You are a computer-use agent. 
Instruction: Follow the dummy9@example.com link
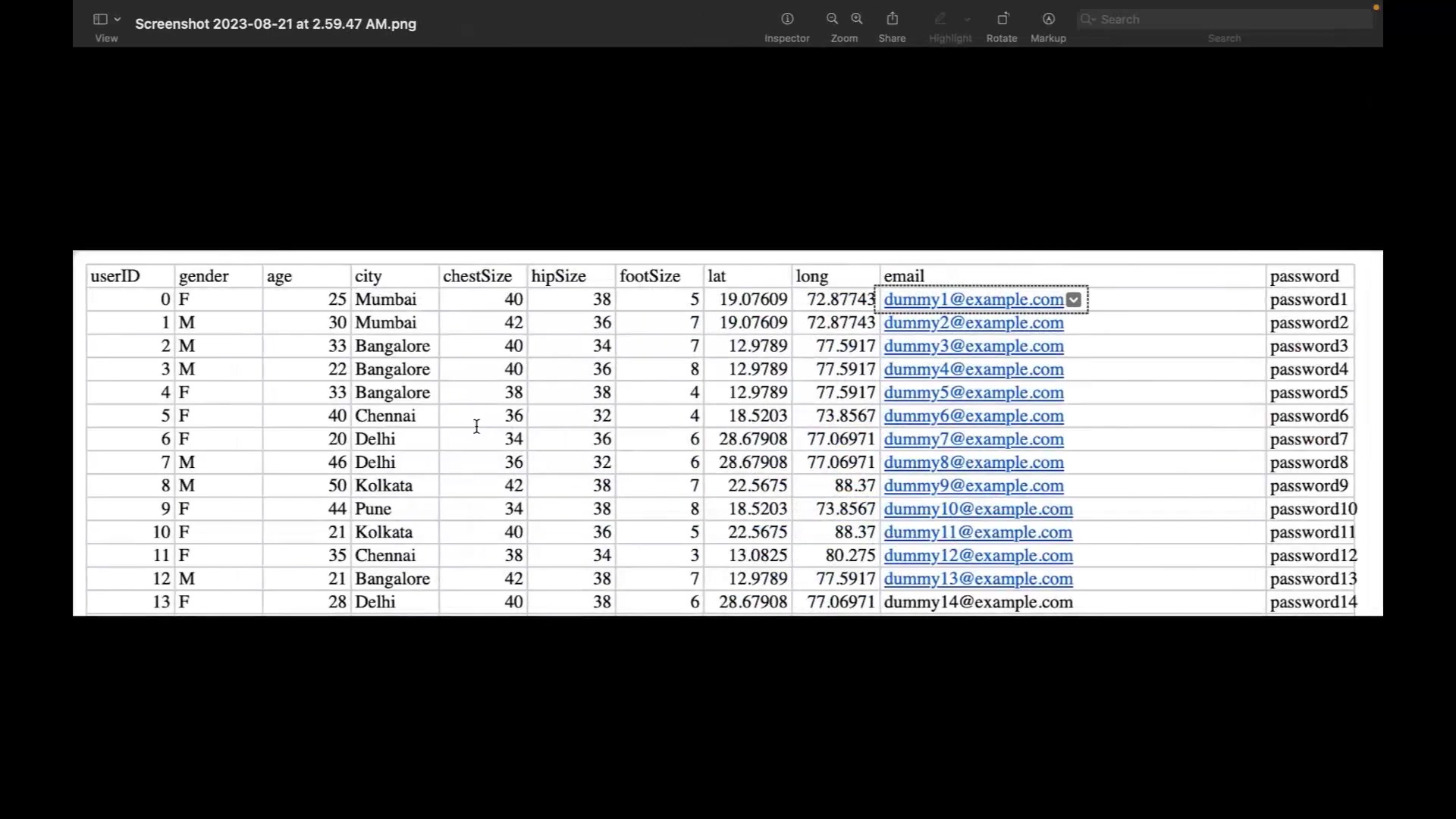[x=974, y=485]
